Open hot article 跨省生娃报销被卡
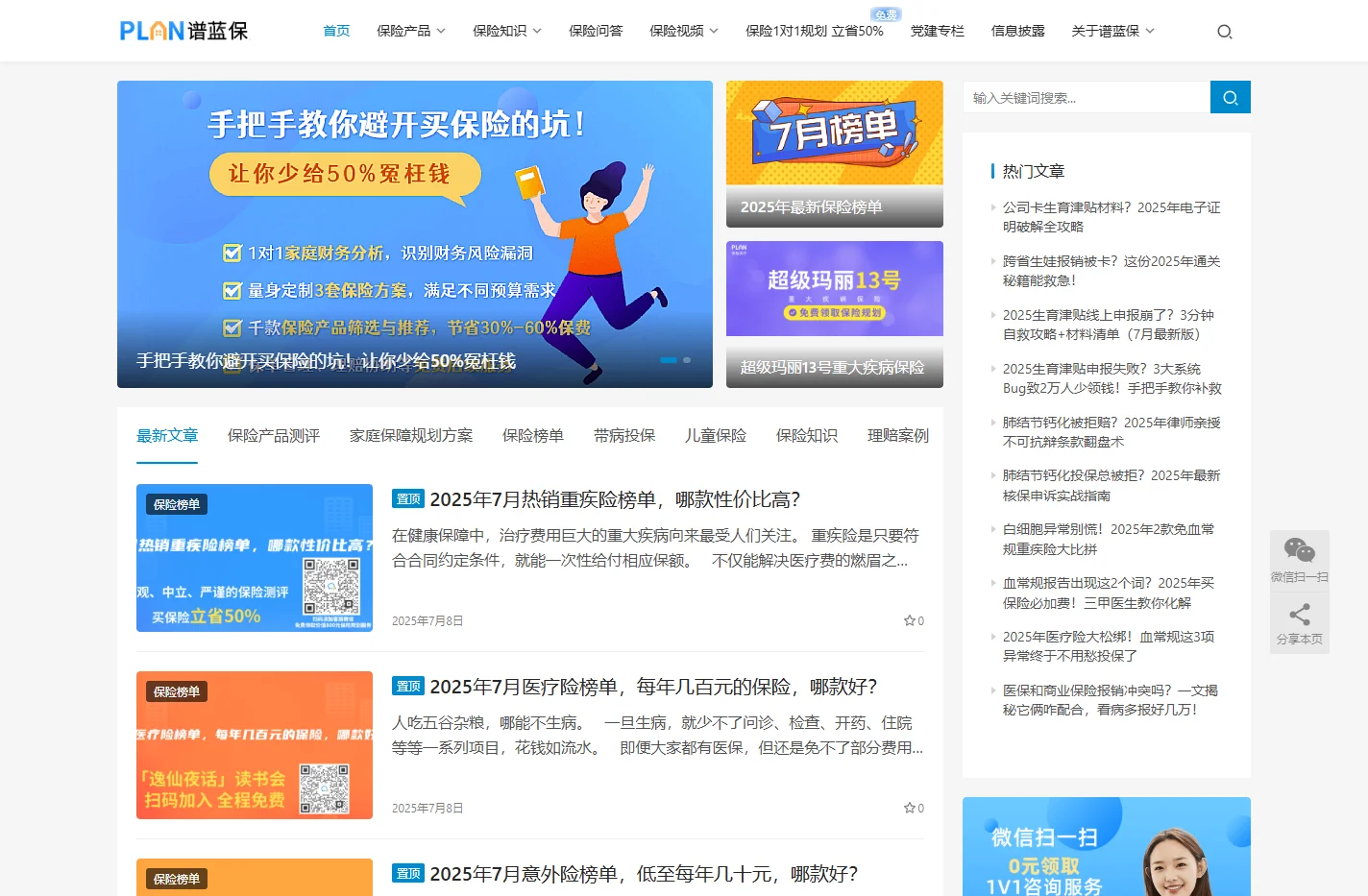The width and height of the screenshot is (1368, 896). click(1111, 271)
